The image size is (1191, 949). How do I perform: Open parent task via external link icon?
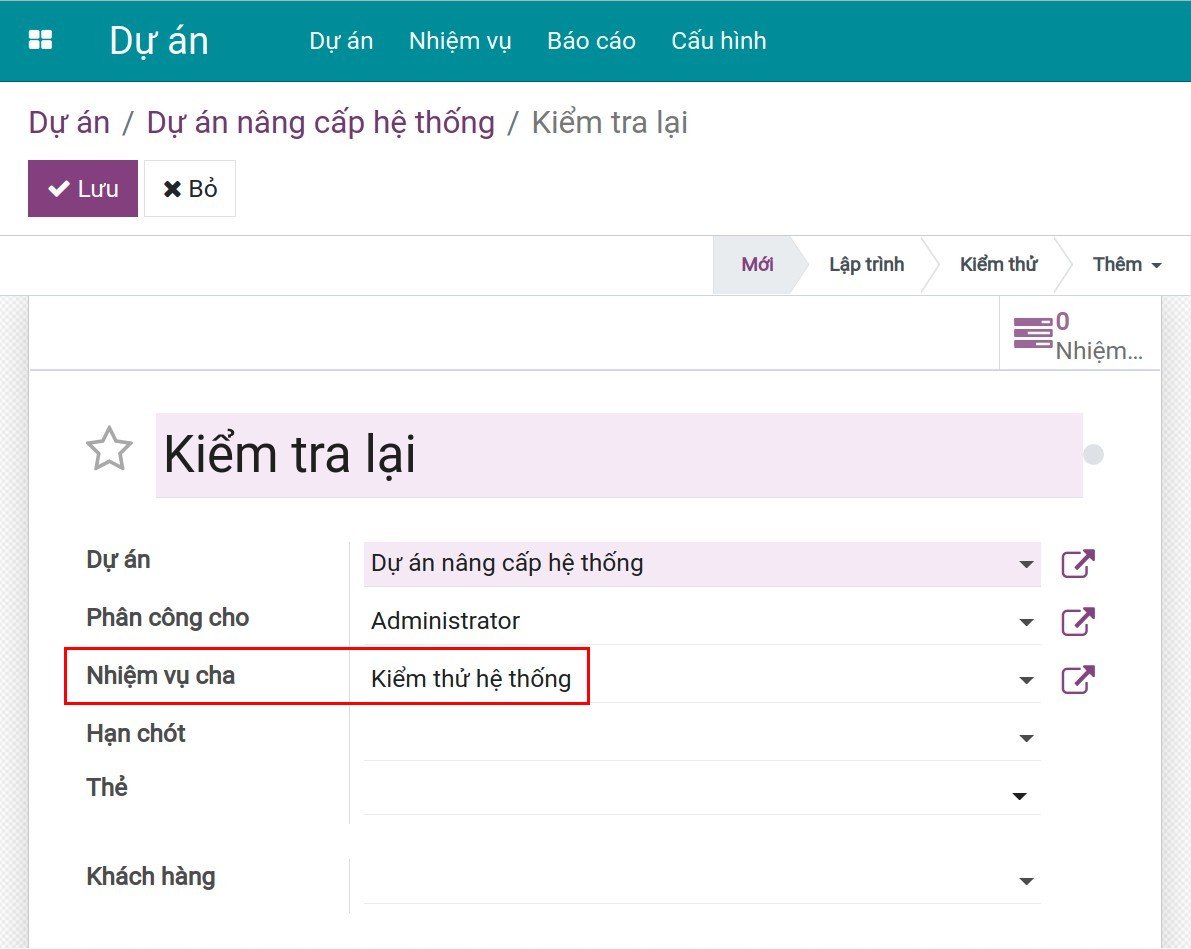pos(1076,679)
